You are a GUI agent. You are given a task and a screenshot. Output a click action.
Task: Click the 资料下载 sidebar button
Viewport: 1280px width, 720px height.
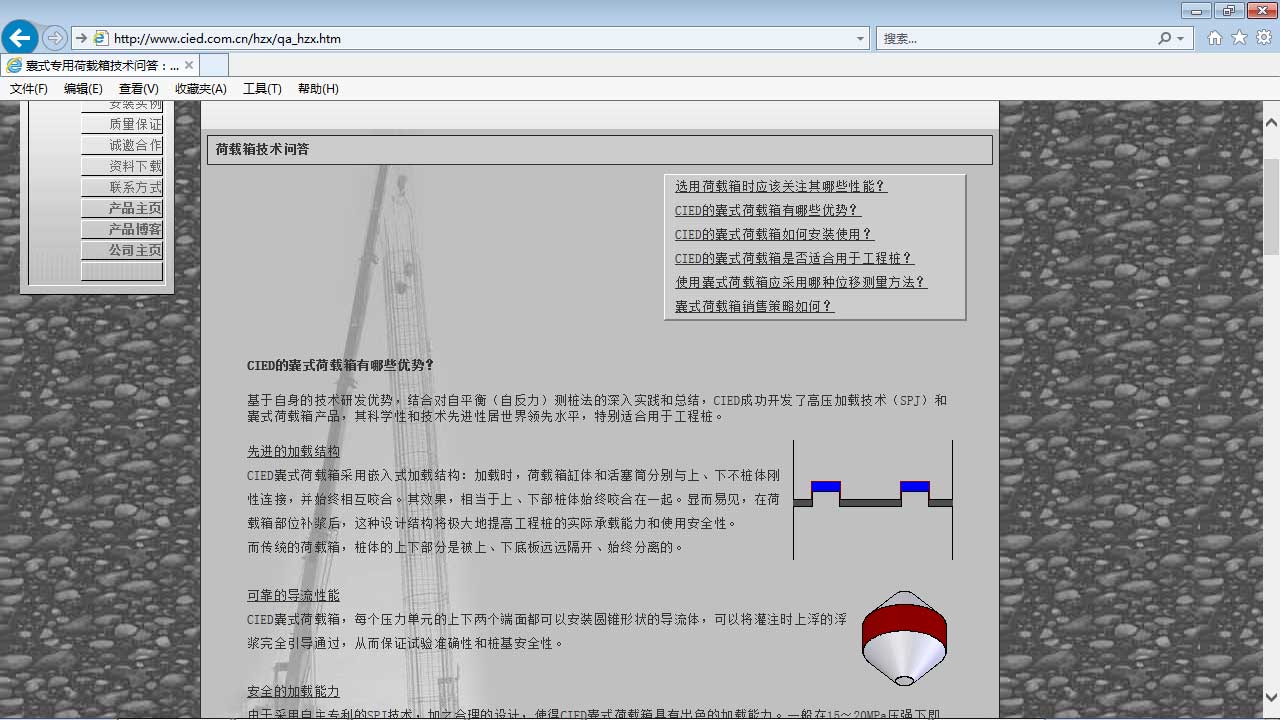(122, 166)
